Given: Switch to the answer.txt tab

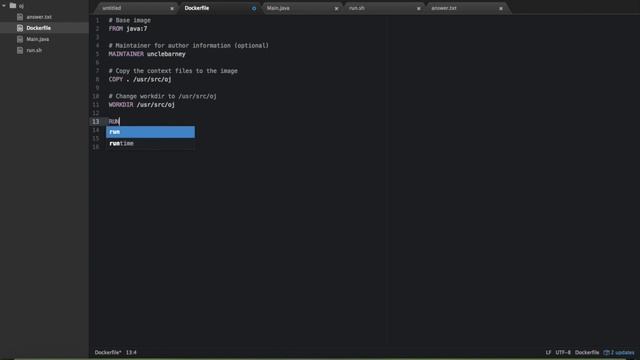Looking at the screenshot, I should tap(444, 8).
